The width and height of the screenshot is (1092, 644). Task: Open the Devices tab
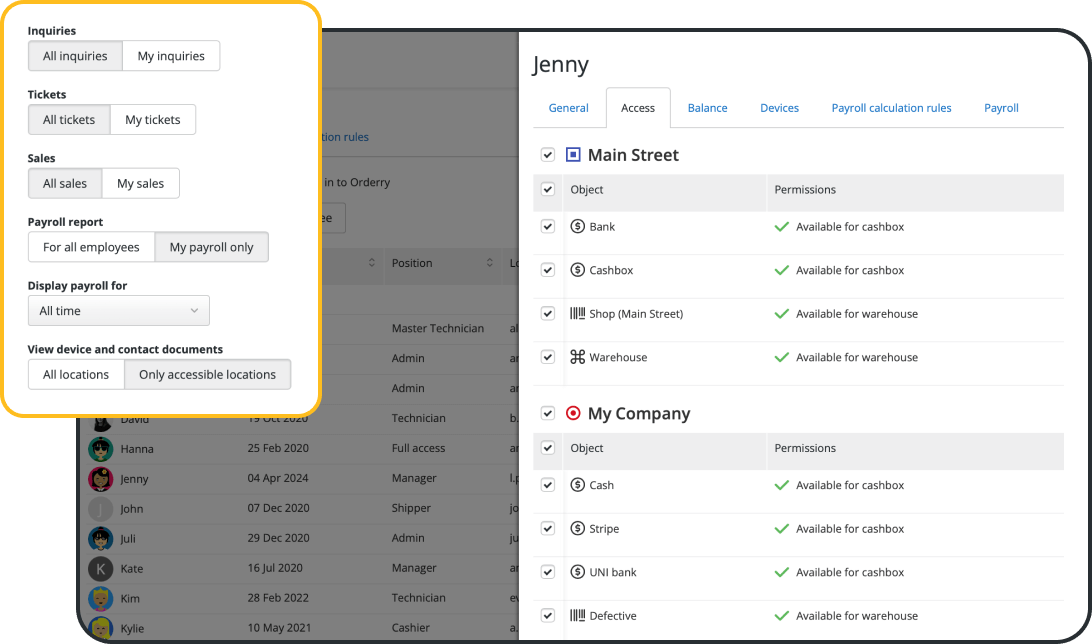coord(779,107)
